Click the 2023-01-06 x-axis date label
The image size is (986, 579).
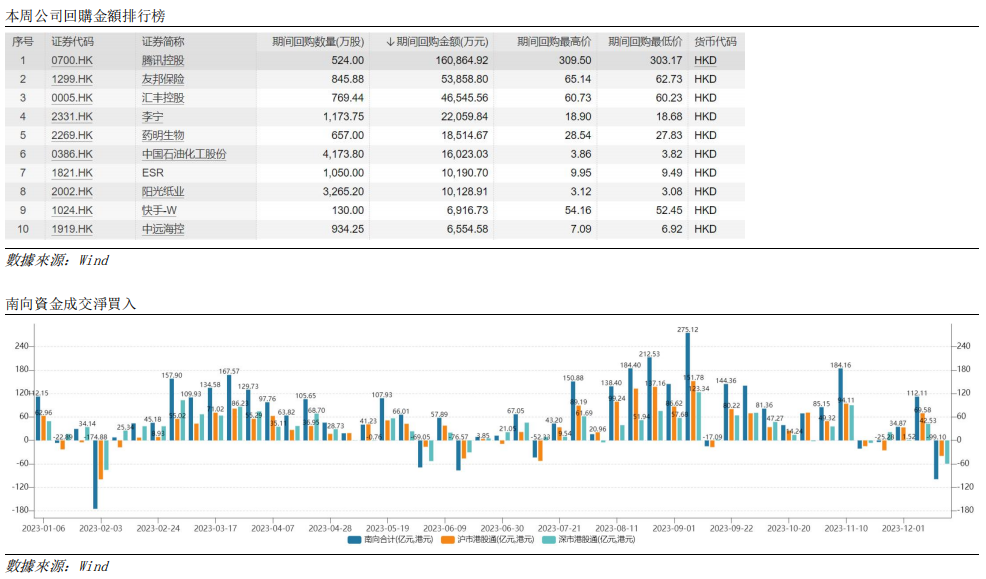(x=43, y=529)
